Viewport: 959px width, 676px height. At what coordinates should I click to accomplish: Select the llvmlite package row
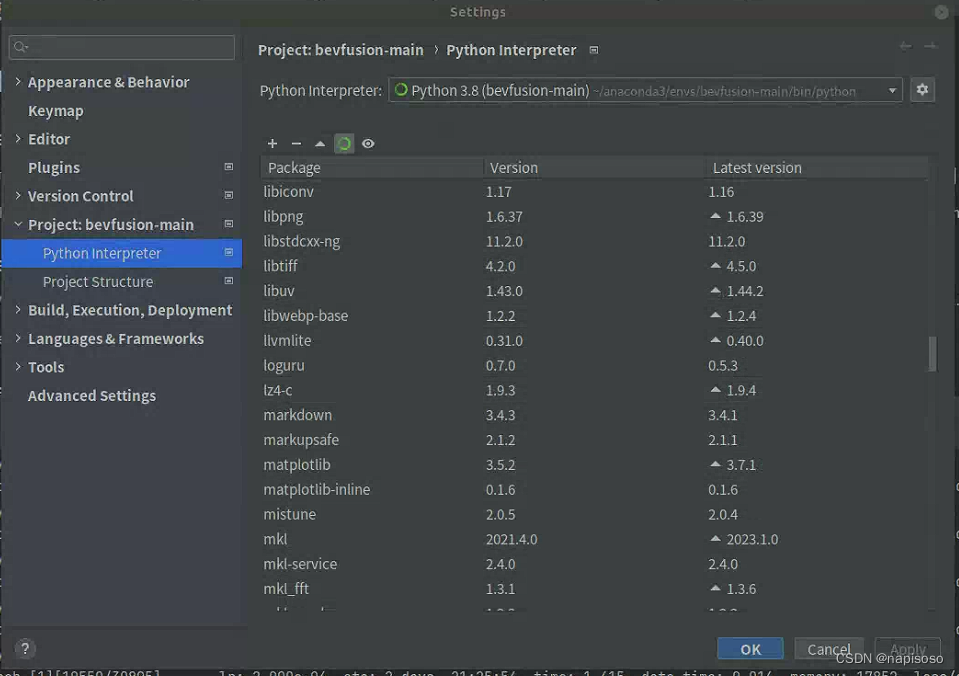594,340
